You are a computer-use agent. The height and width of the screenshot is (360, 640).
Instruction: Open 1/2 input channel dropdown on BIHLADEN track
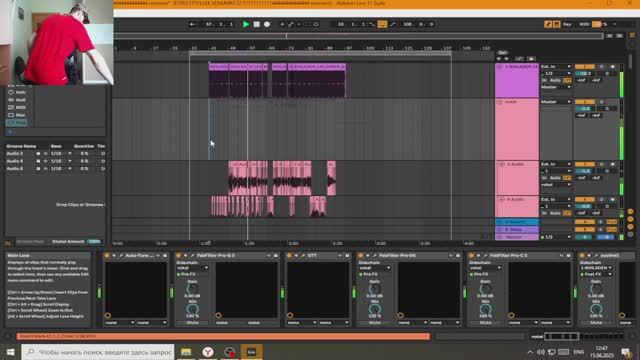(556, 73)
